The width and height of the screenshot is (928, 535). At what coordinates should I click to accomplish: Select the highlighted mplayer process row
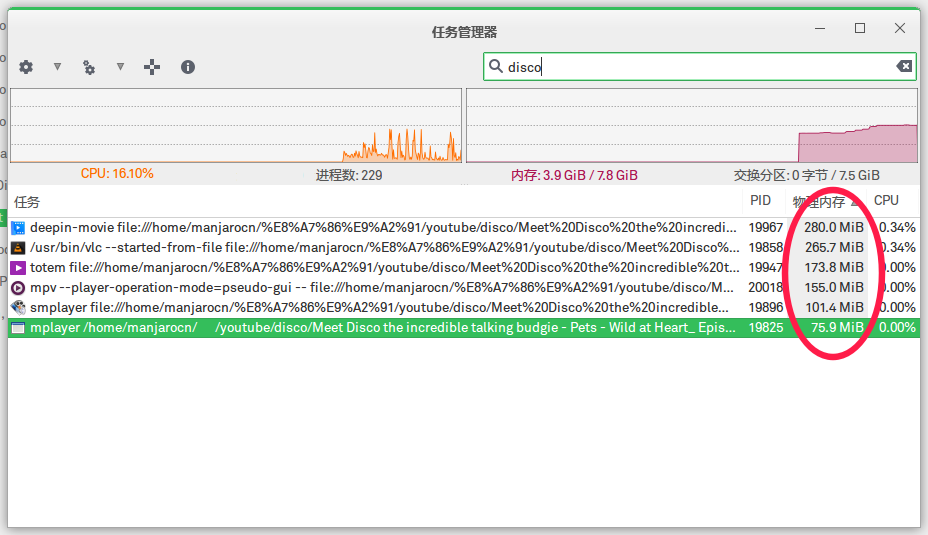[464, 328]
